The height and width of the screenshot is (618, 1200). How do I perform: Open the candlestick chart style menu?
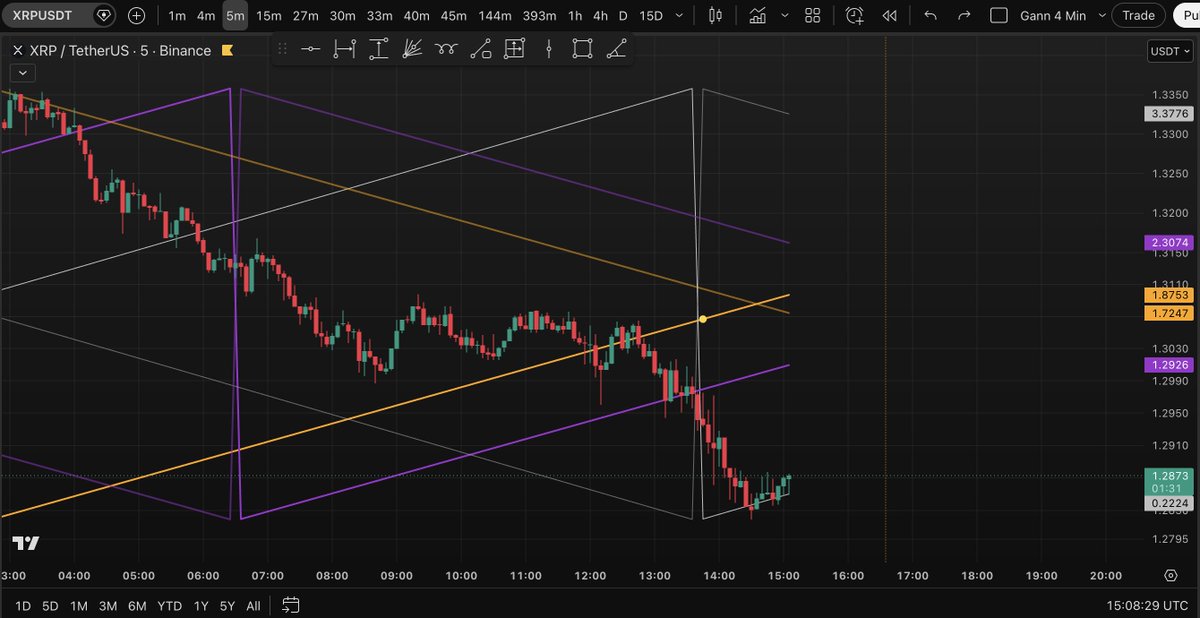tap(714, 15)
